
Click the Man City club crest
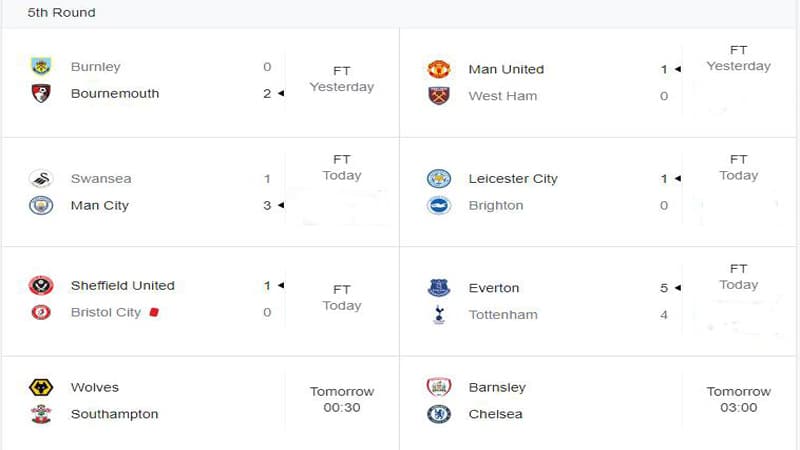pyautogui.click(x=41, y=205)
